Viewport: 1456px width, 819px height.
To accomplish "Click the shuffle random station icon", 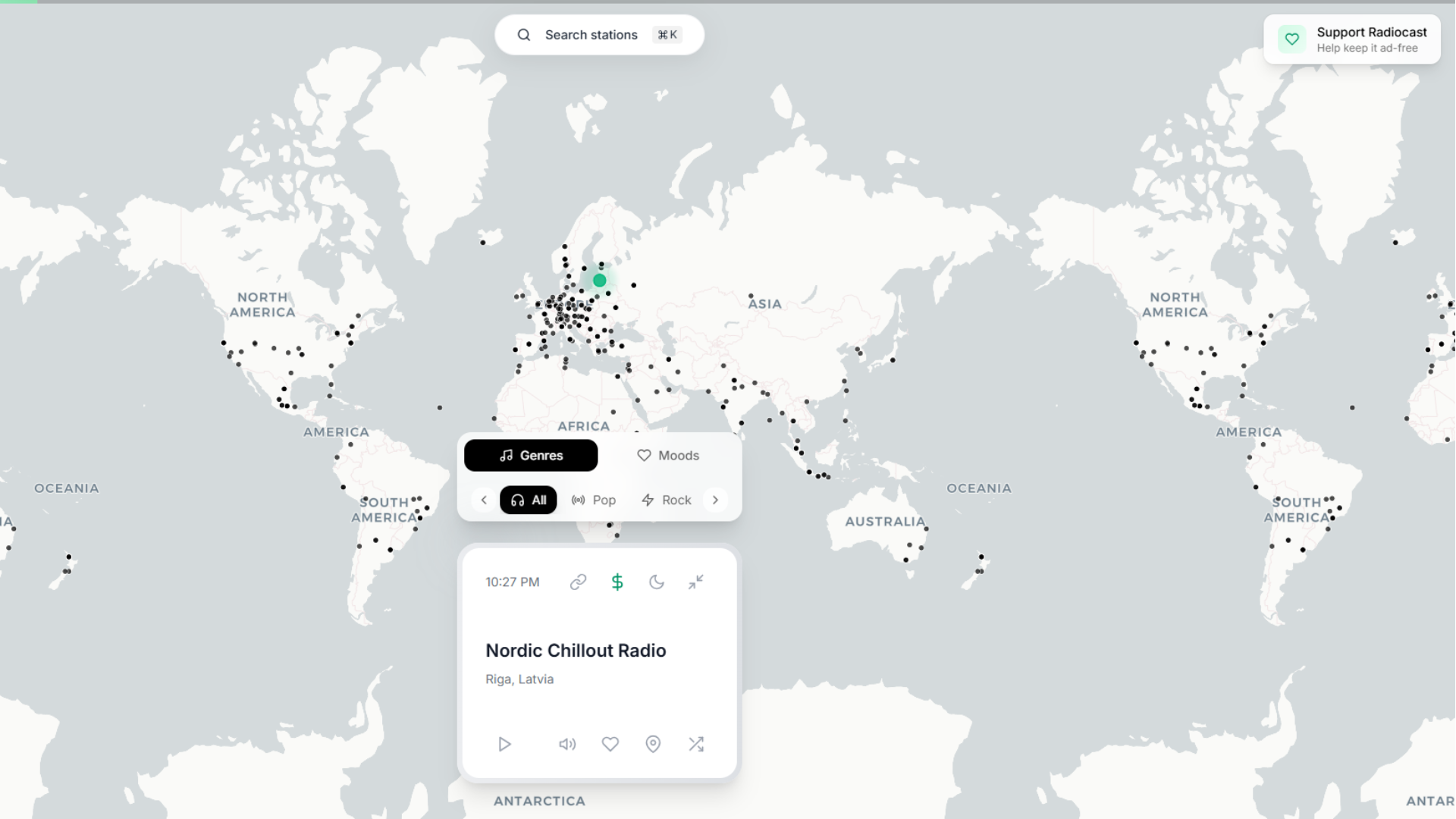I will [x=696, y=744].
